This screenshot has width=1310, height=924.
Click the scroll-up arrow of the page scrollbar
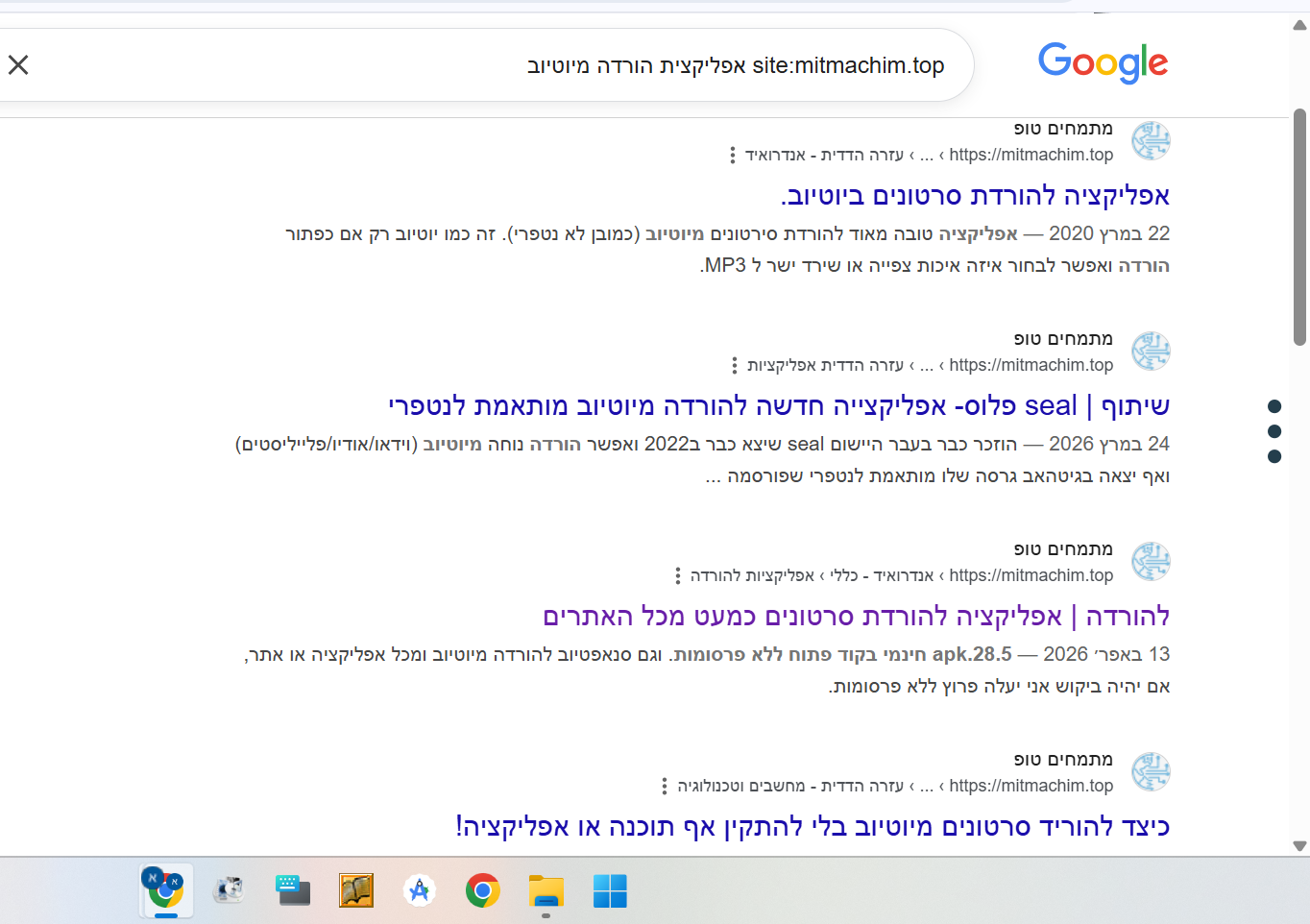(1299, 25)
